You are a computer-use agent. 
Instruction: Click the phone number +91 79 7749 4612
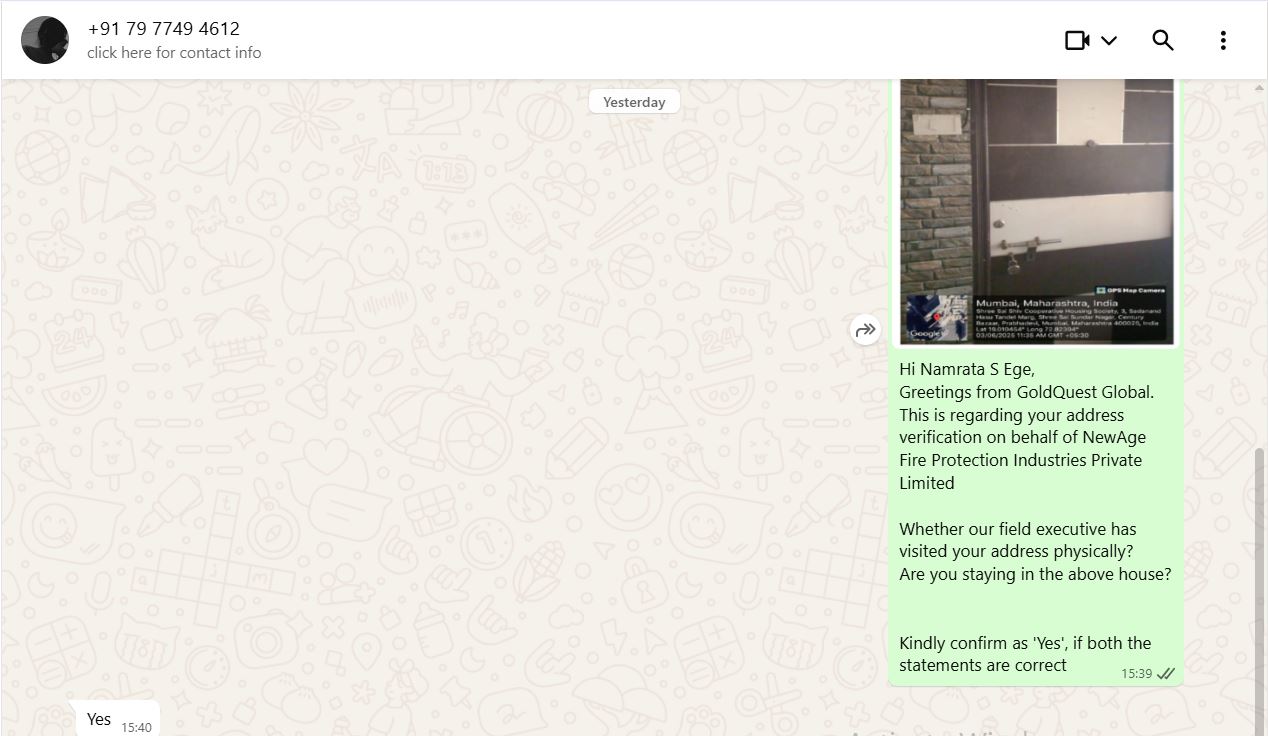[164, 29]
